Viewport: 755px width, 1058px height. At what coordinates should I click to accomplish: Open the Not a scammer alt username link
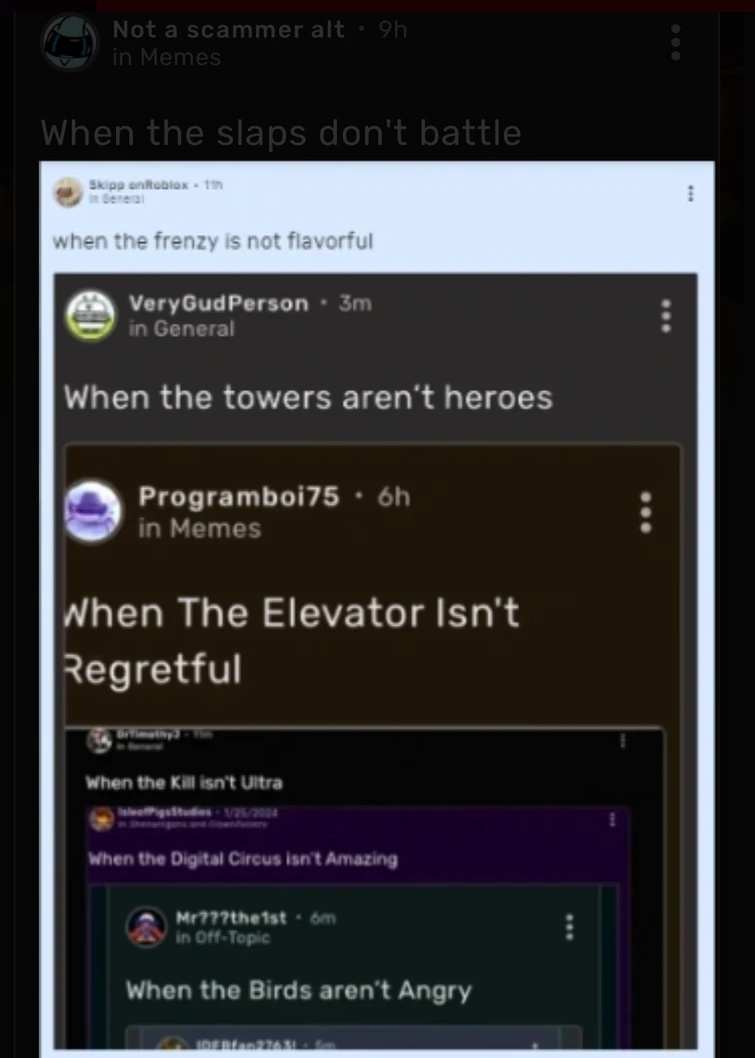click(228, 29)
